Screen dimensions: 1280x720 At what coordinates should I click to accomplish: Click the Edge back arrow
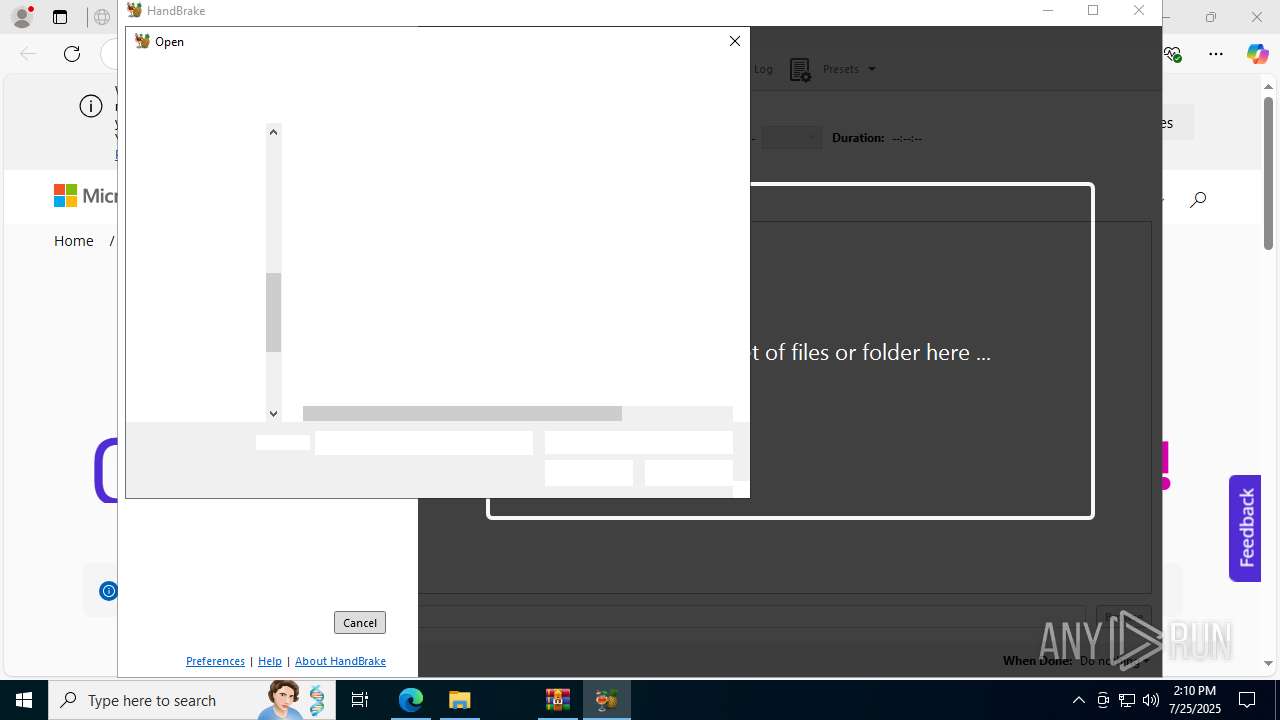(28, 54)
